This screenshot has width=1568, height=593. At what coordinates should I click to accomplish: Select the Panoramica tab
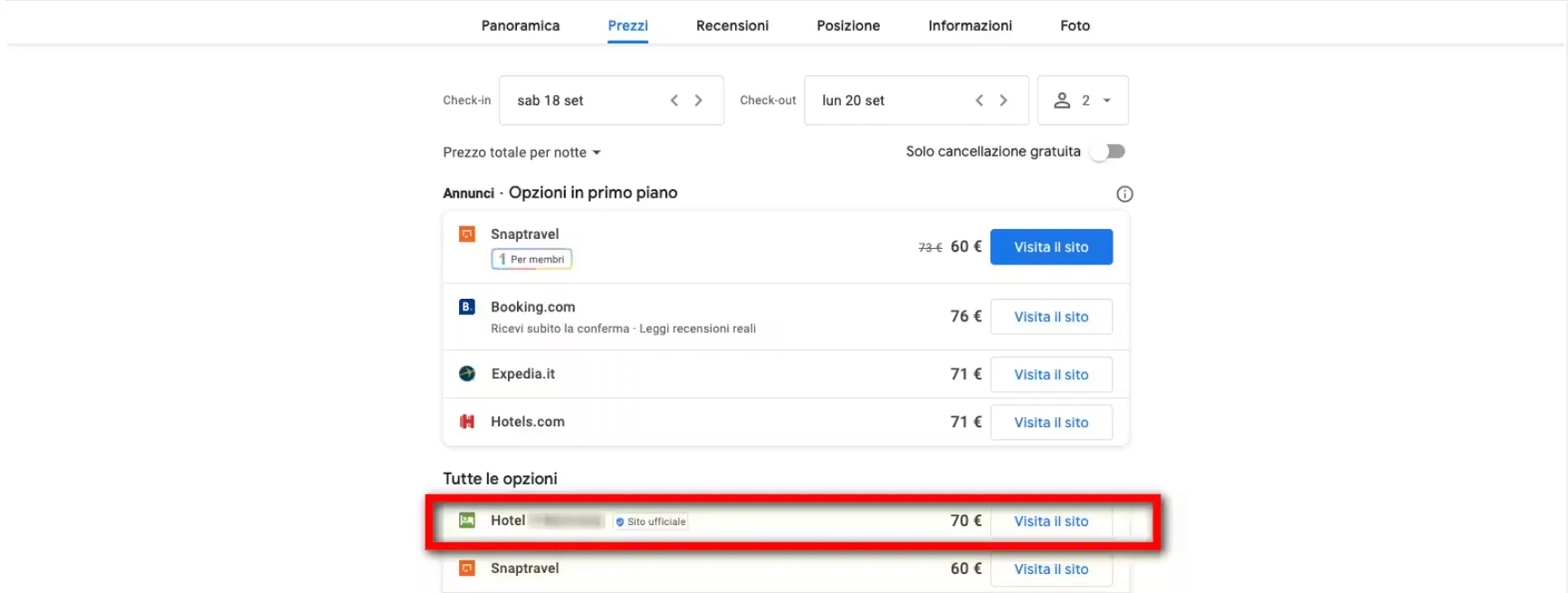(x=521, y=25)
